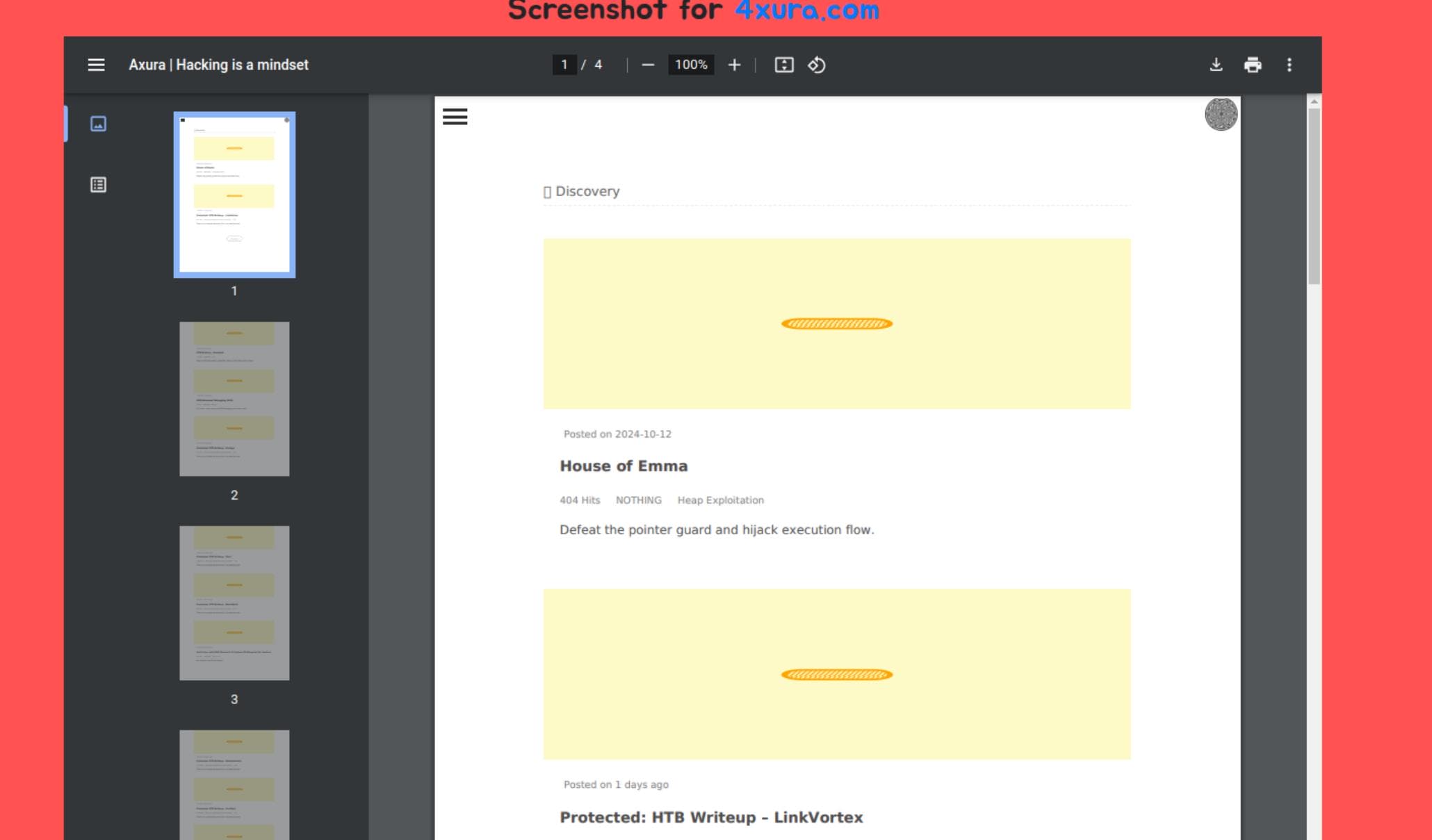1432x840 pixels.
Task: Click the zoom in plus icon
Action: pos(734,65)
